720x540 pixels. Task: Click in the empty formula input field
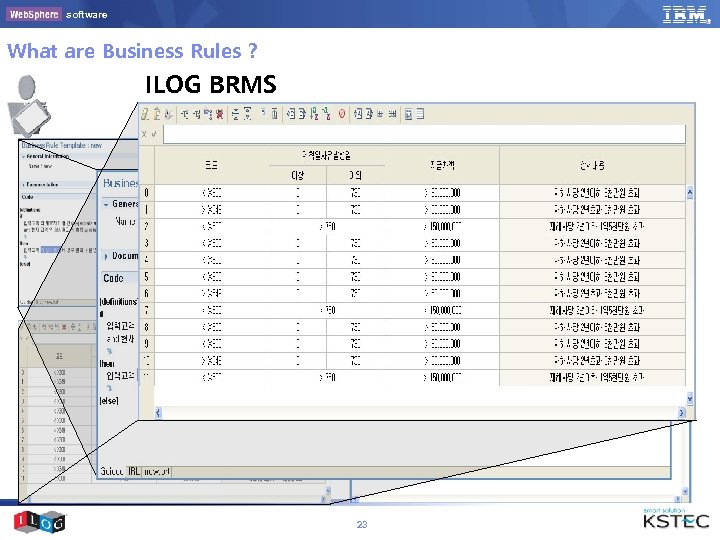tap(424, 135)
